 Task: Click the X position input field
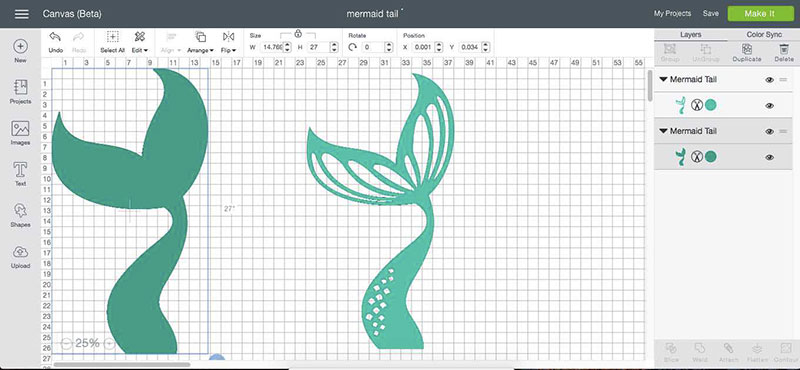click(424, 47)
